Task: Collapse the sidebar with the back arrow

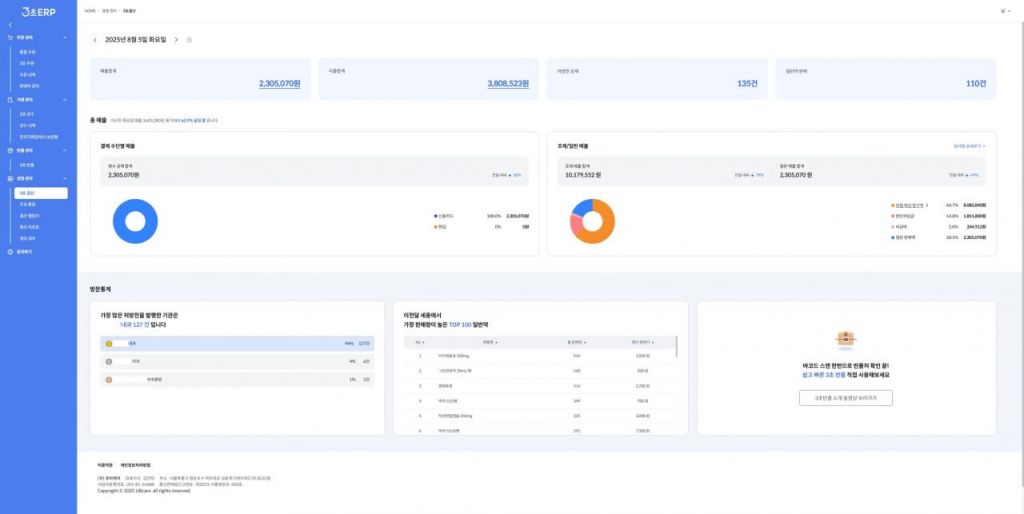Action: coord(10,24)
